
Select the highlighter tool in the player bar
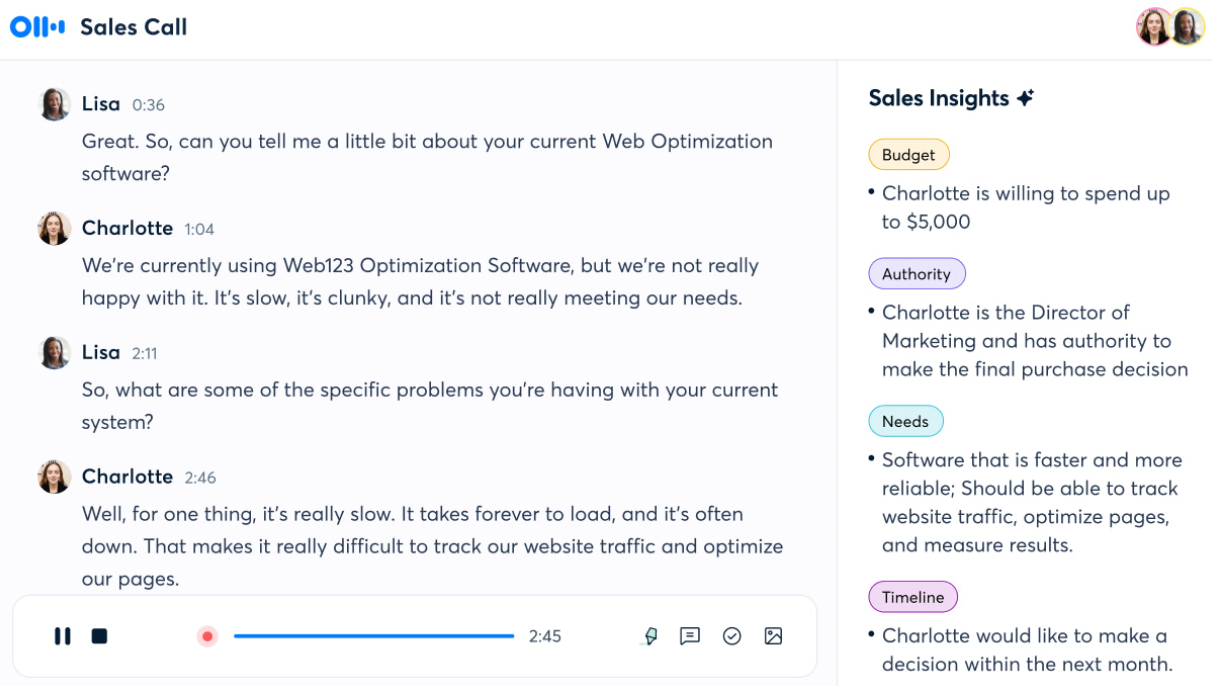(x=649, y=636)
